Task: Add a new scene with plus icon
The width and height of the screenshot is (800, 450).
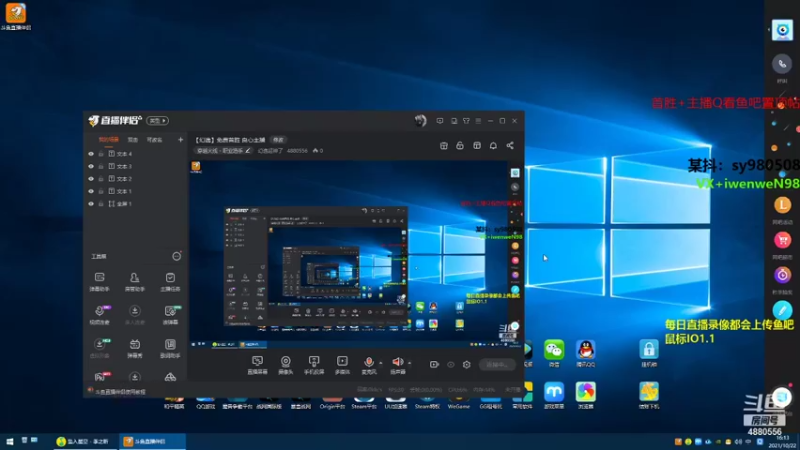Action: (180, 139)
